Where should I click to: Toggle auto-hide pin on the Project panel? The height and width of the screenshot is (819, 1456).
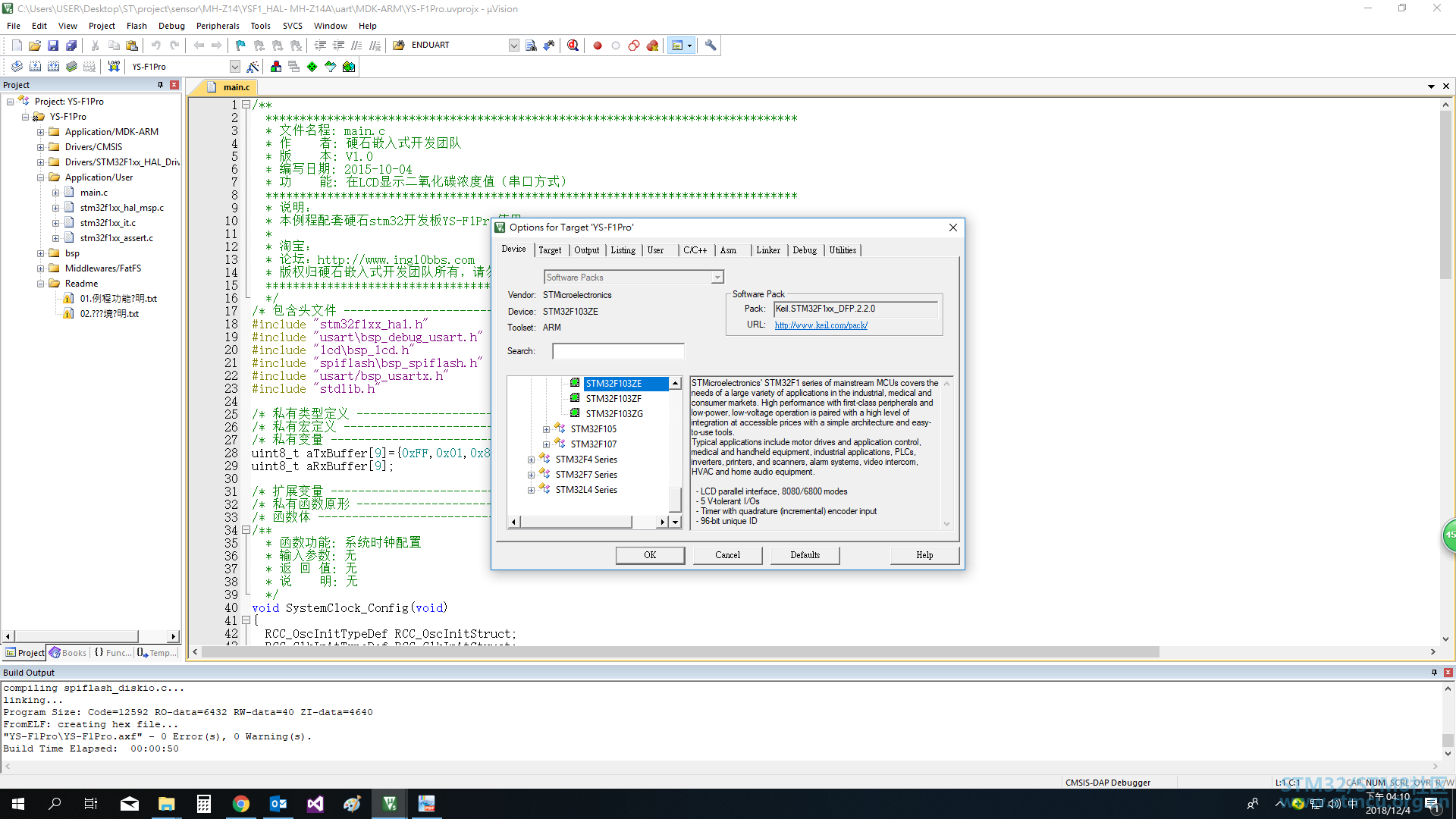(x=160, y=85)
